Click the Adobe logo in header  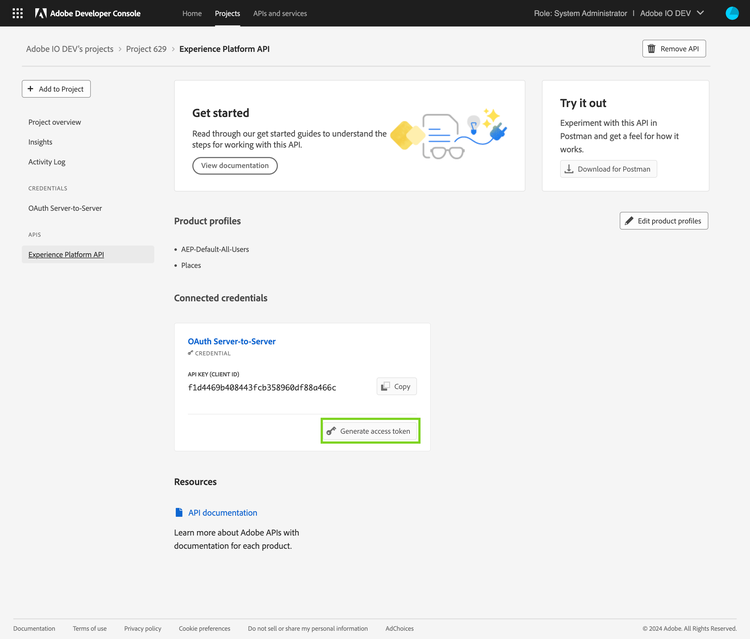(40, 13)
